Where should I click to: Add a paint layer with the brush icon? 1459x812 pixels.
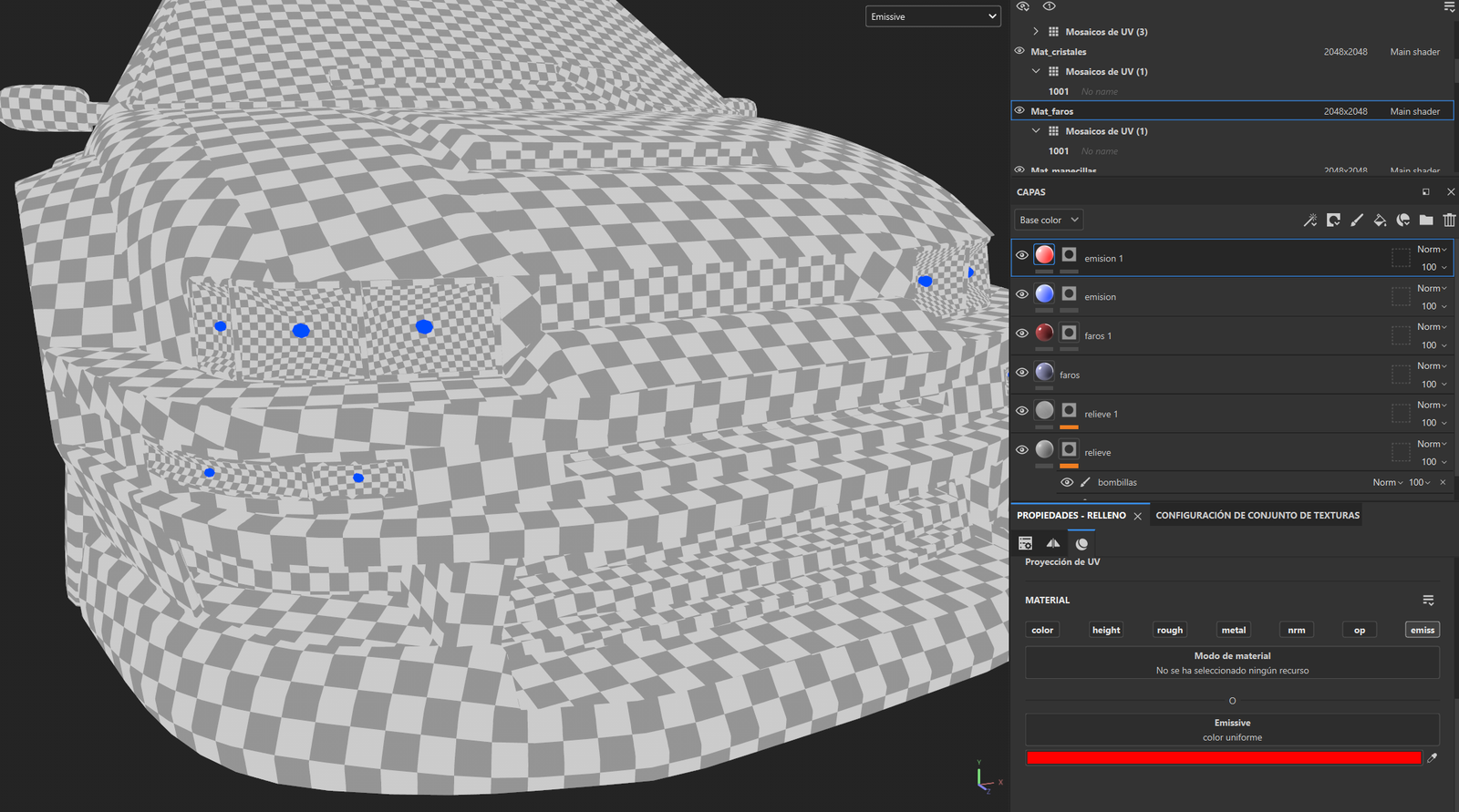[x=1357, y=220]
